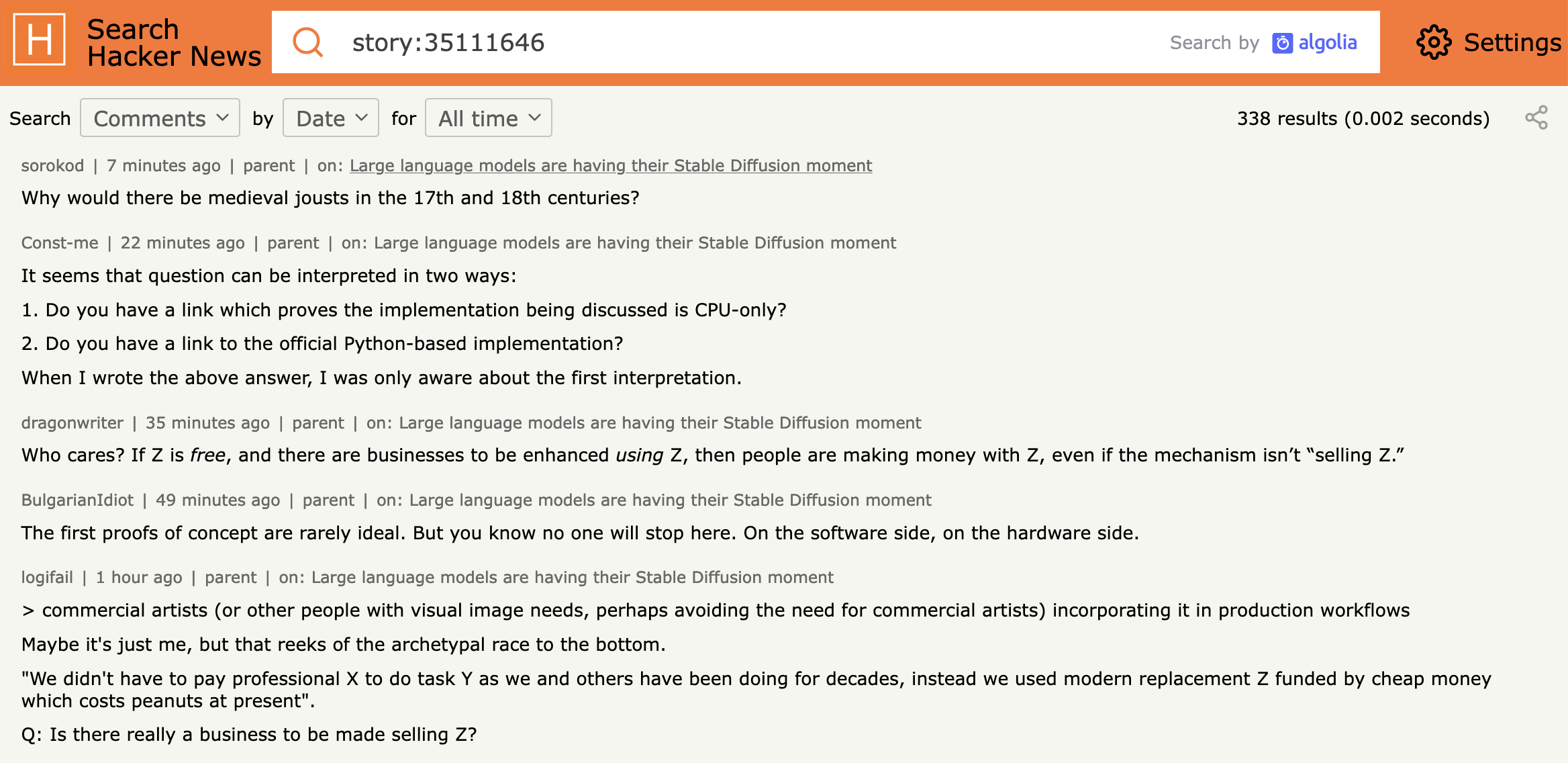Open the Date sorting dropdown
The height and width of the screenshot is (763, 1568).
(x=330, y=118)
